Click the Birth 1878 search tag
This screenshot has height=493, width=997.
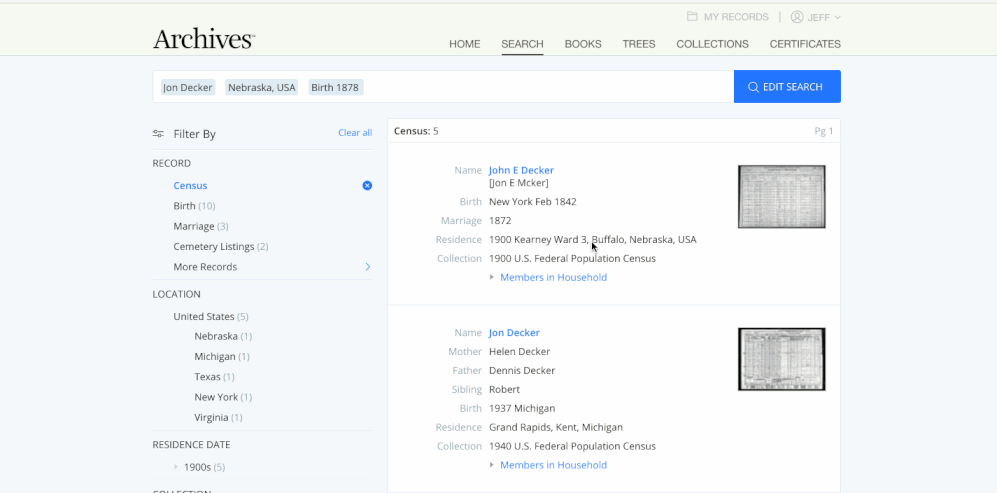coord(335,87)
